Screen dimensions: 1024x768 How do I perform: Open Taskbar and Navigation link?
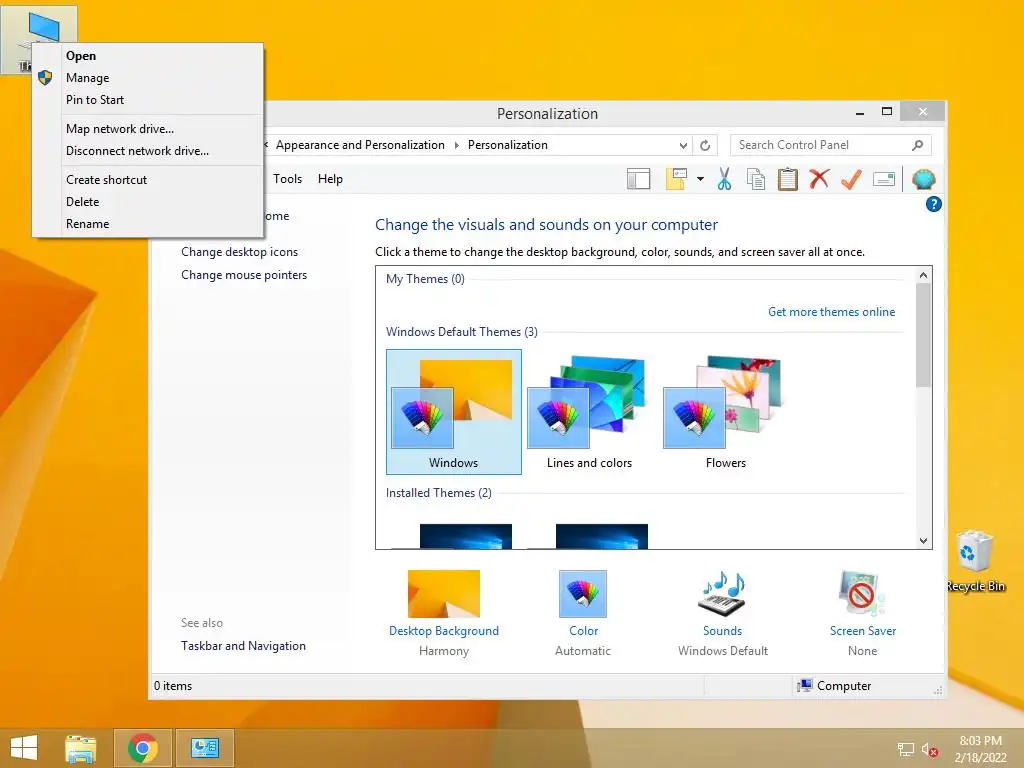(x=243, y=646)
